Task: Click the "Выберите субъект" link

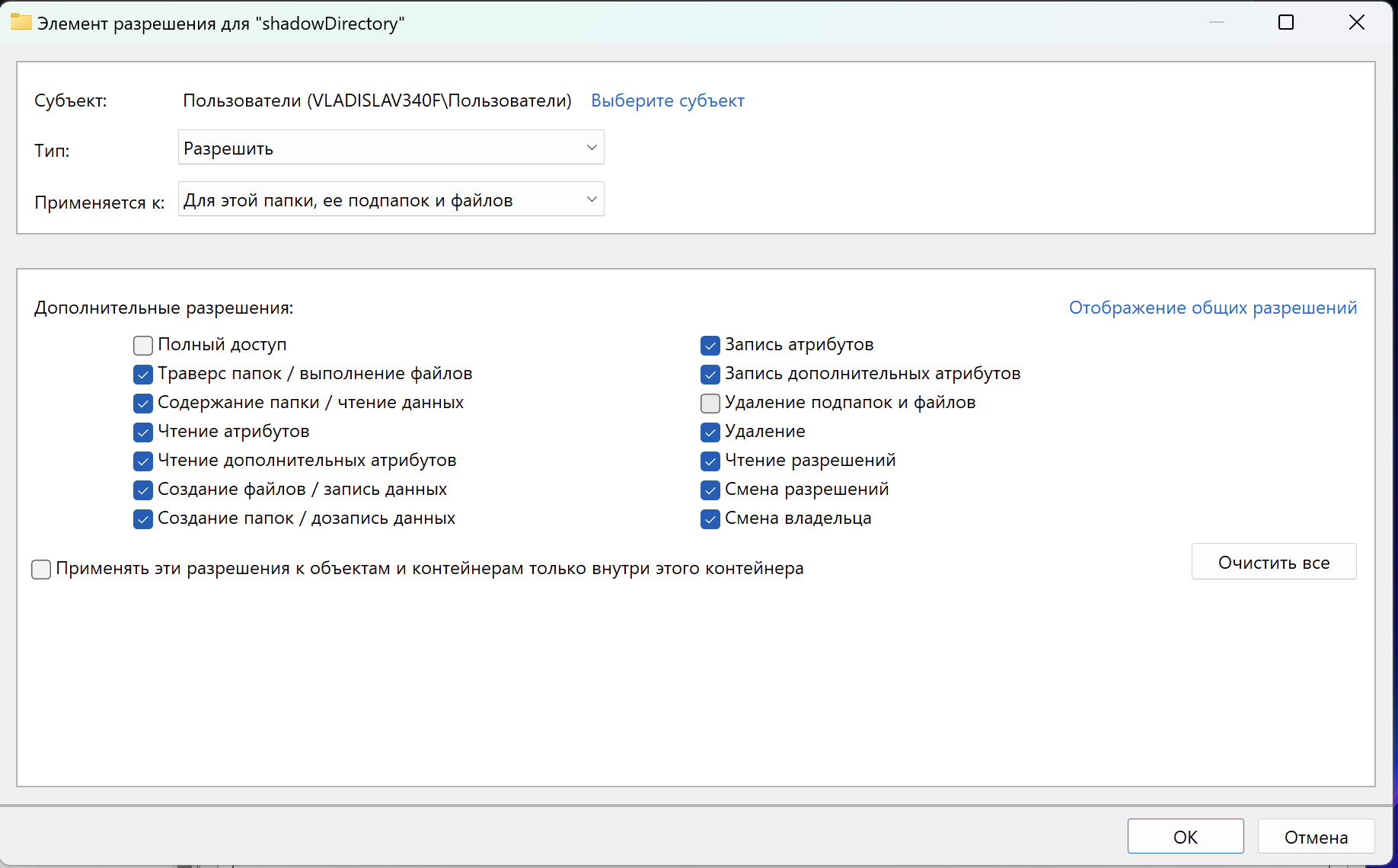Action: coord(667,101)
